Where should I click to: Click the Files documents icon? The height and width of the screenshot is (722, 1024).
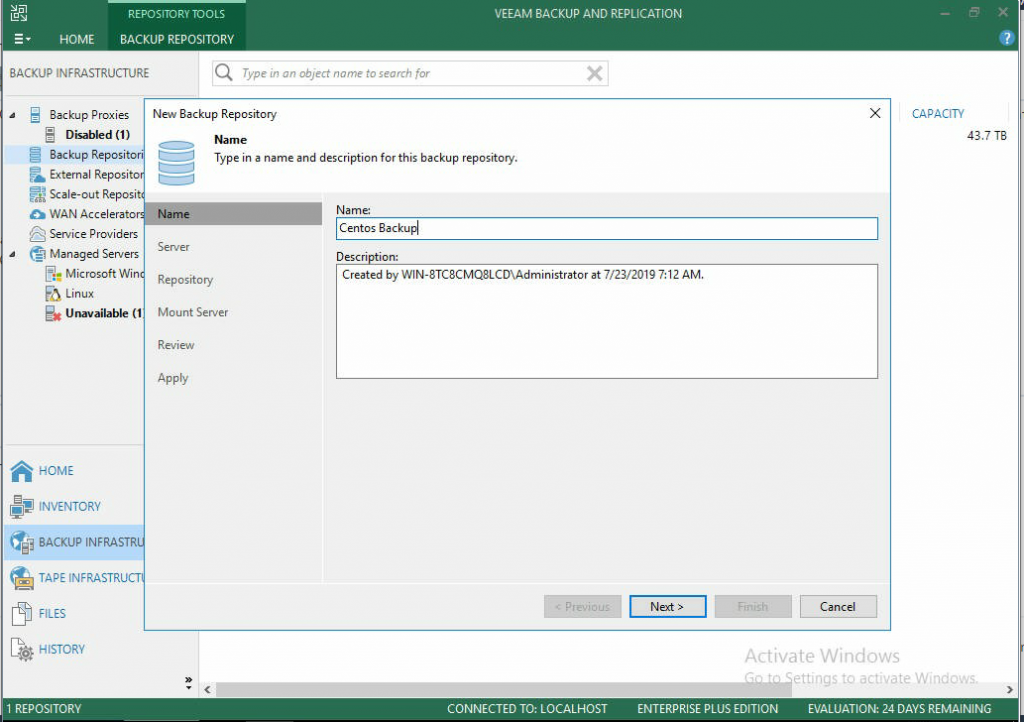click(22, 614)
